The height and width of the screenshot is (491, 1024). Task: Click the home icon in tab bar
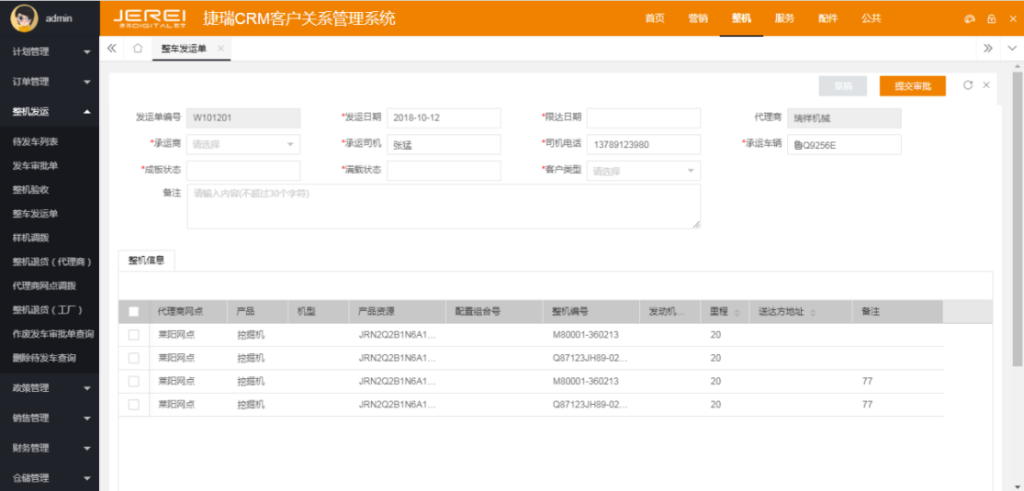[137, 48]
